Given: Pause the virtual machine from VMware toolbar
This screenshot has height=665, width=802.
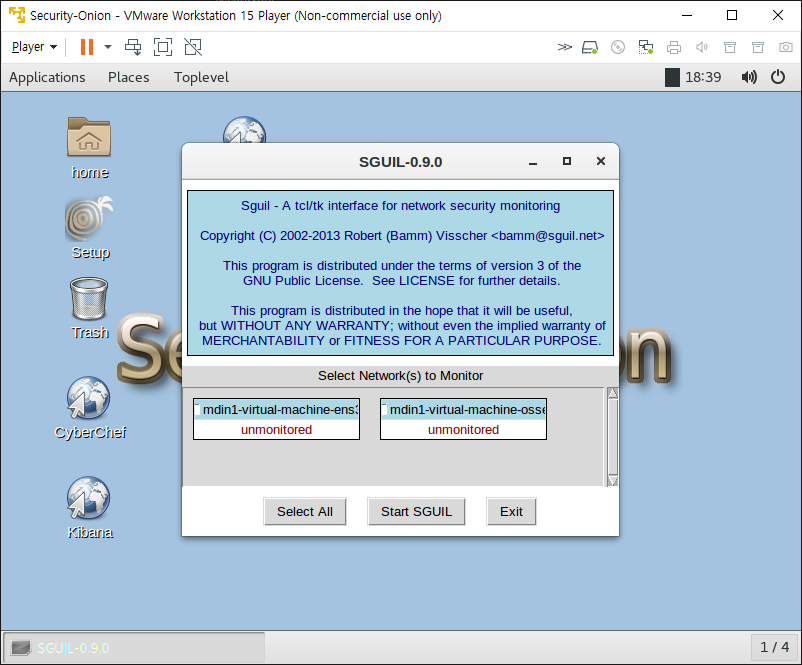Looking at the screenshot, I should [87, 47].
